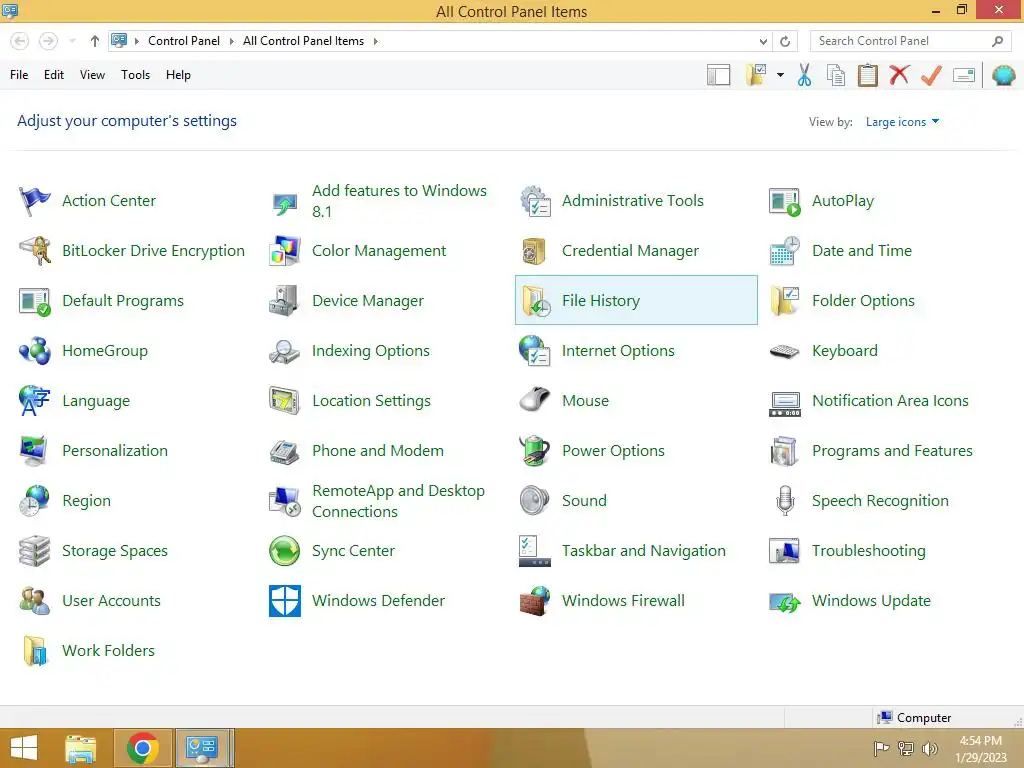Open the Sound speaker icon
The width and height of the screenshot is (1024, 768).
click(x=535, y=501)
